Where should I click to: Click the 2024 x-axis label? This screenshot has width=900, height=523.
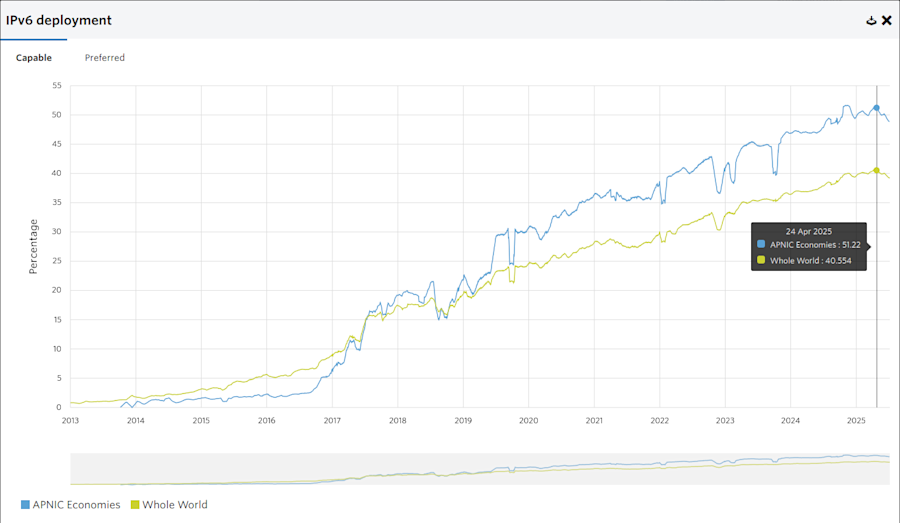[x=790, y=420]
